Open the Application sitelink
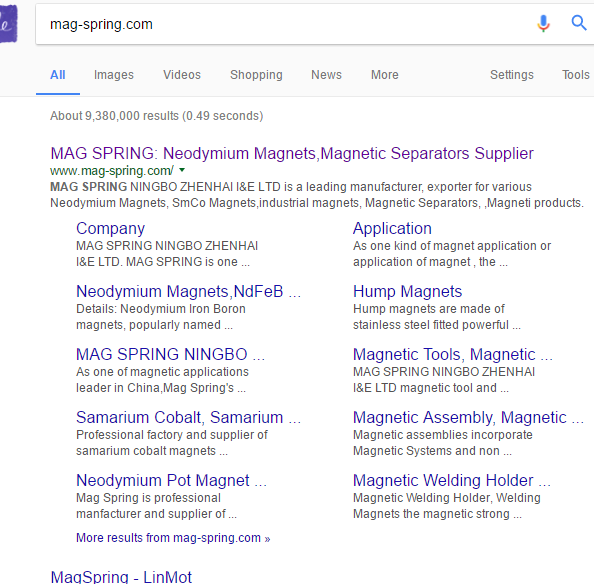594x584 pixels. pyautogui.click(x=392, y=228)
